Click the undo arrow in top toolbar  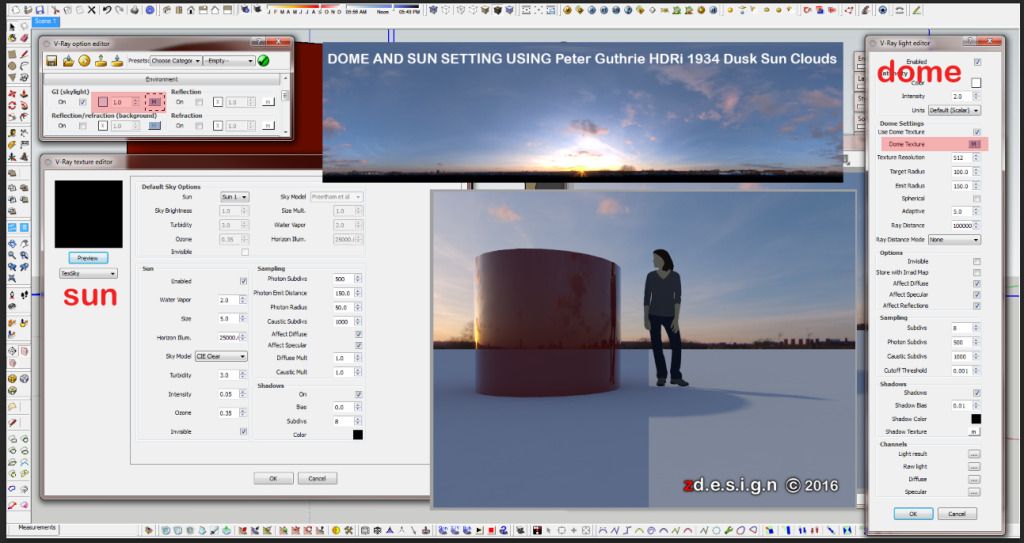coord(106,10)
